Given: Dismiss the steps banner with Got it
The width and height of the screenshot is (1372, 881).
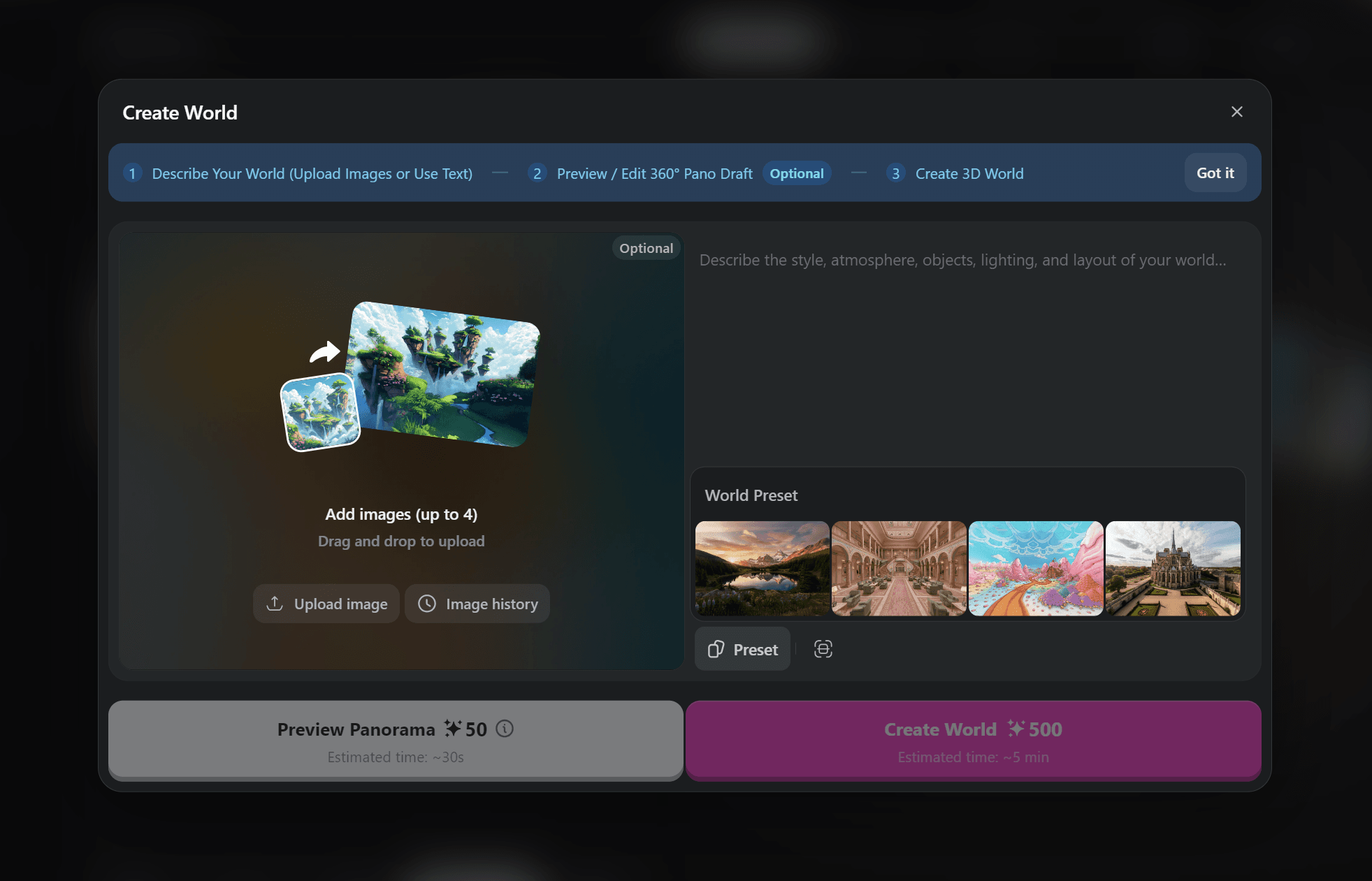Looking at the screenshot, I should click(x=1215, y=173).
